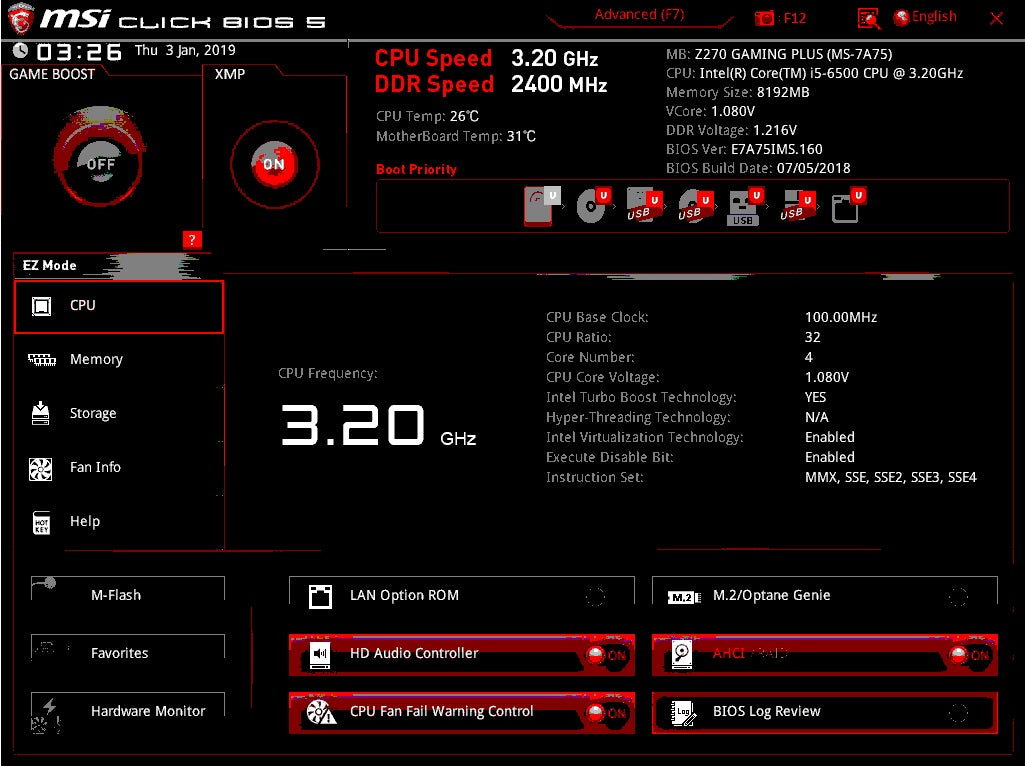Image resolution: width=1025 pixels, height=766 pixels.
Task: Toggle the XMP ON button
Action: pos(275,164)
